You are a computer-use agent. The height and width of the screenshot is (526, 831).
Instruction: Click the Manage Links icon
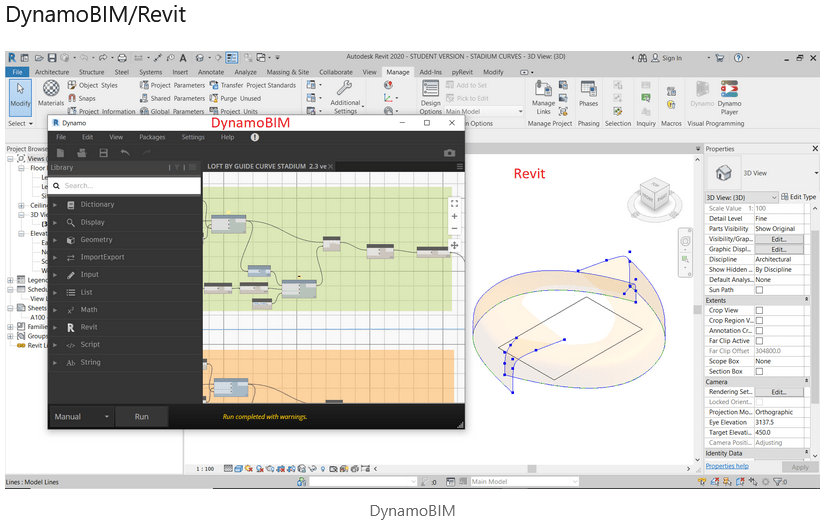tap(543, 93)
